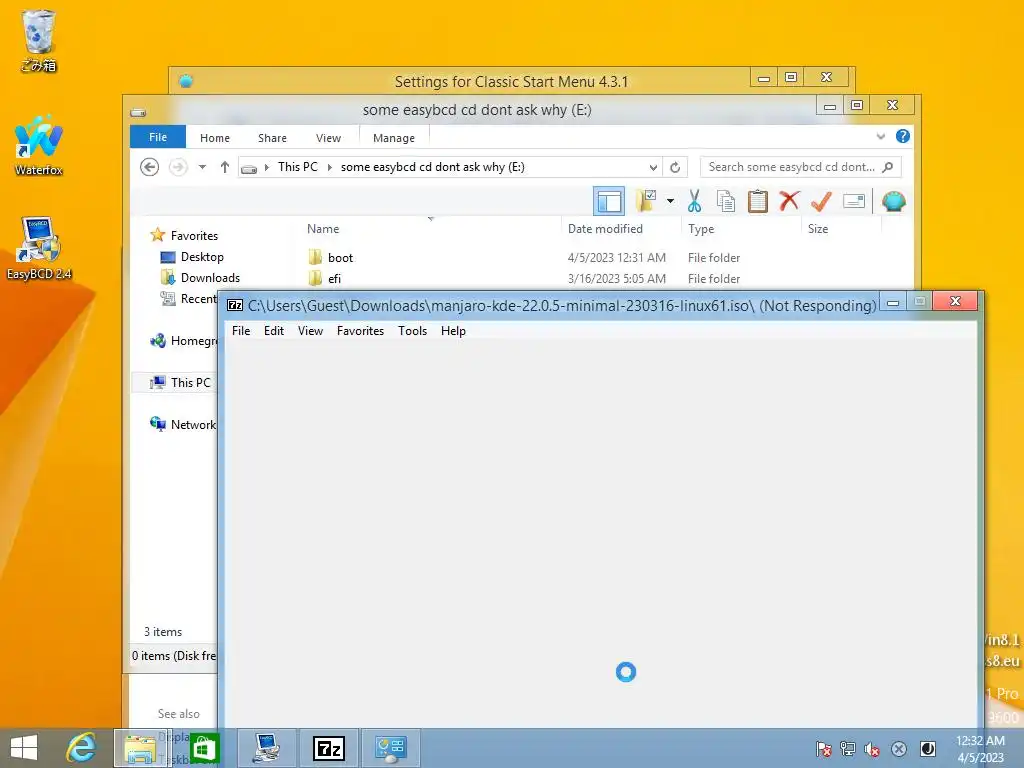Click the orange checkmark Properties icon
Image resolution: width=1024 pixels, height=768 pixels.
coord(821,201)
